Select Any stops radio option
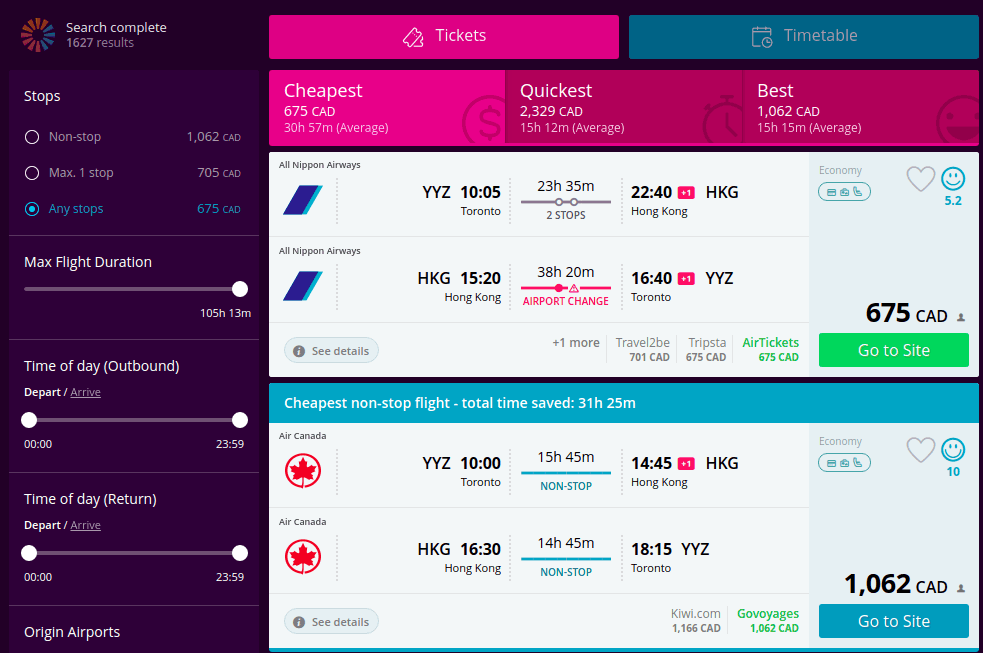Image resolution: width=983 pixels, height=653 pixels. [32, 209]
